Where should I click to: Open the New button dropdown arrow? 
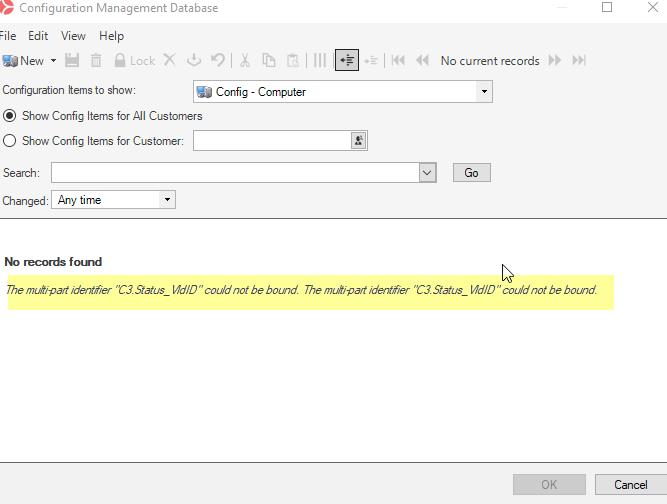pos(53,61)
